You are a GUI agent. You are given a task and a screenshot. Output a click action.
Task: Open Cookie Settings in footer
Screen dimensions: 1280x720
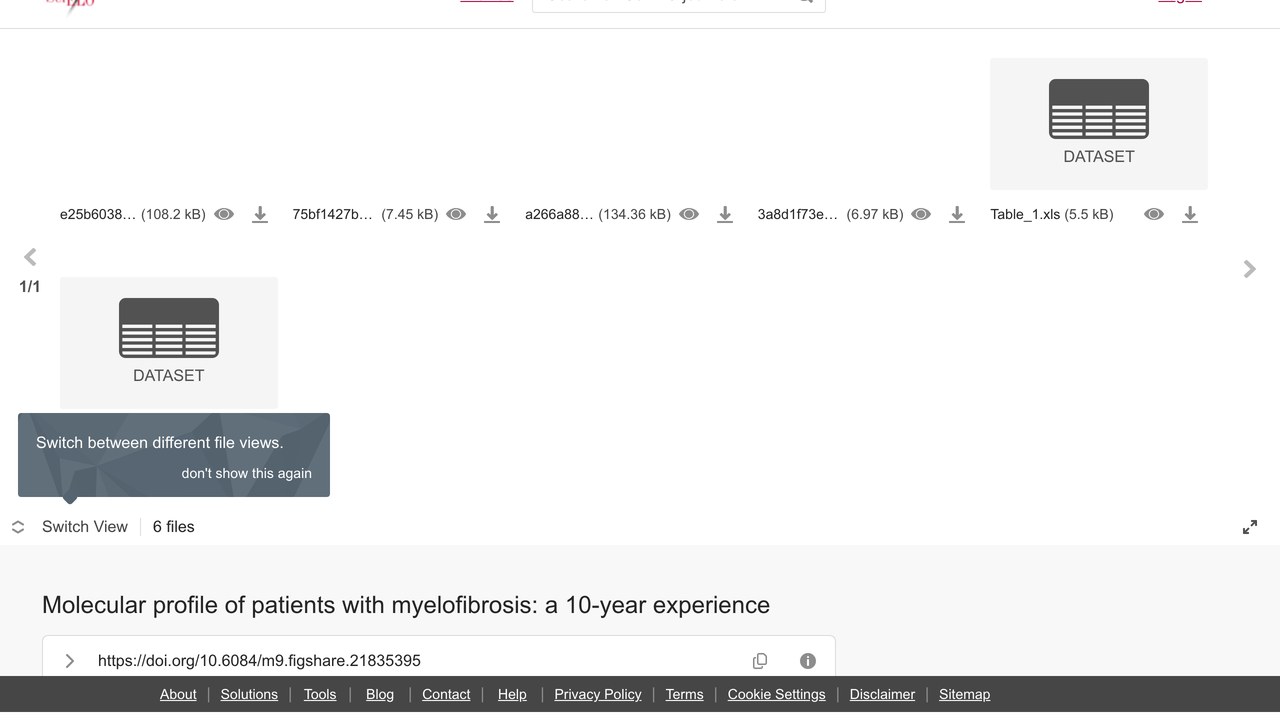tap(777, 694)
